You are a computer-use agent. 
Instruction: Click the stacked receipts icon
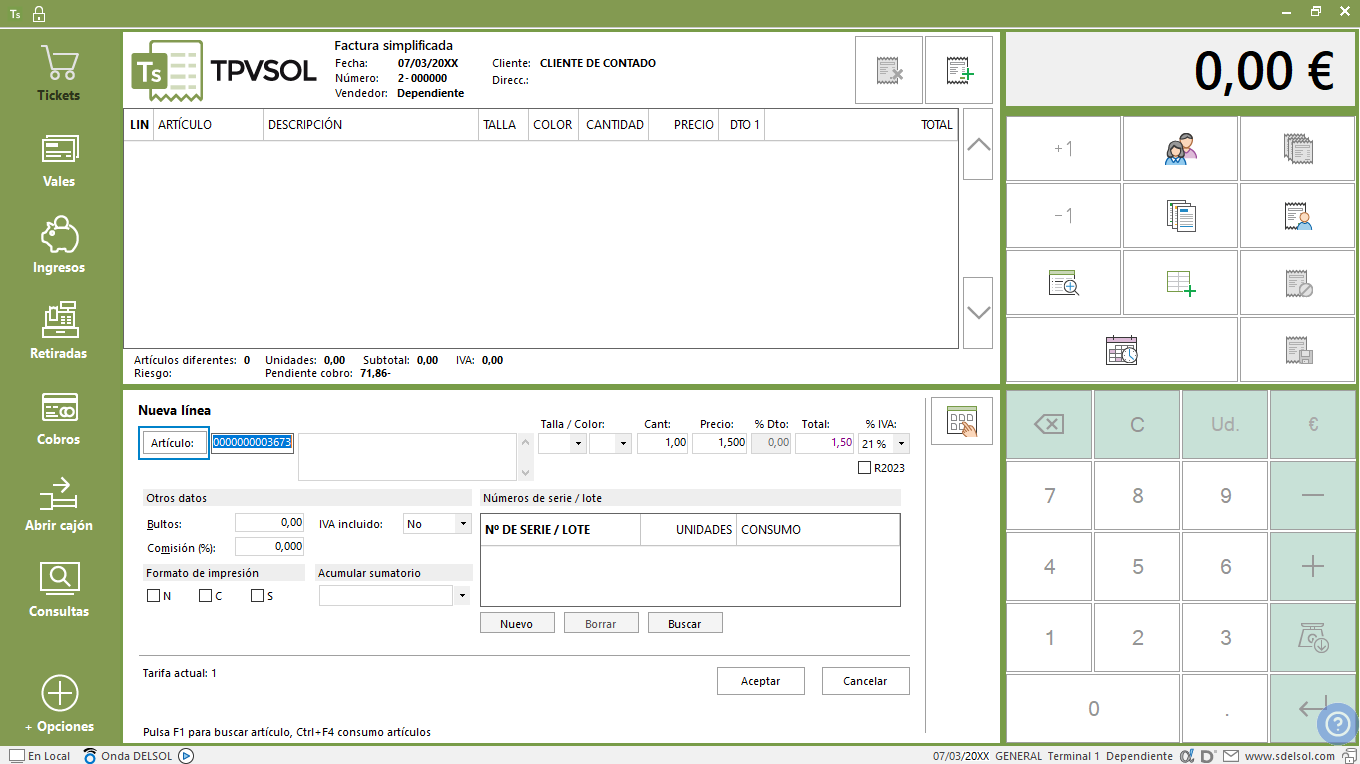pos(1298,149)
